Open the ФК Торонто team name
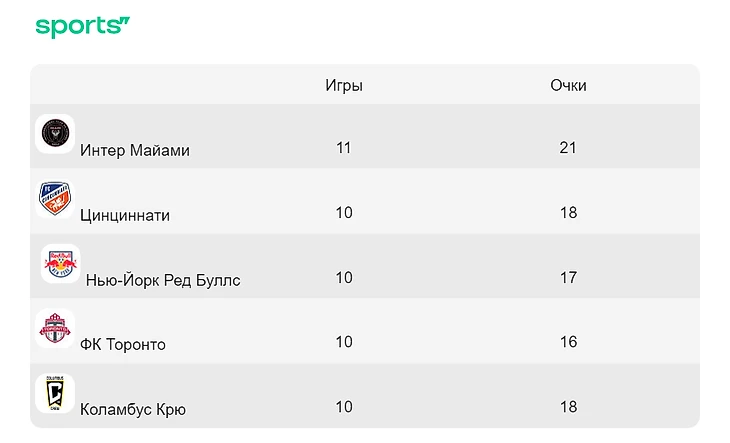Image resolution: width=730 pixels, height=443 pixels. (123, 344)
